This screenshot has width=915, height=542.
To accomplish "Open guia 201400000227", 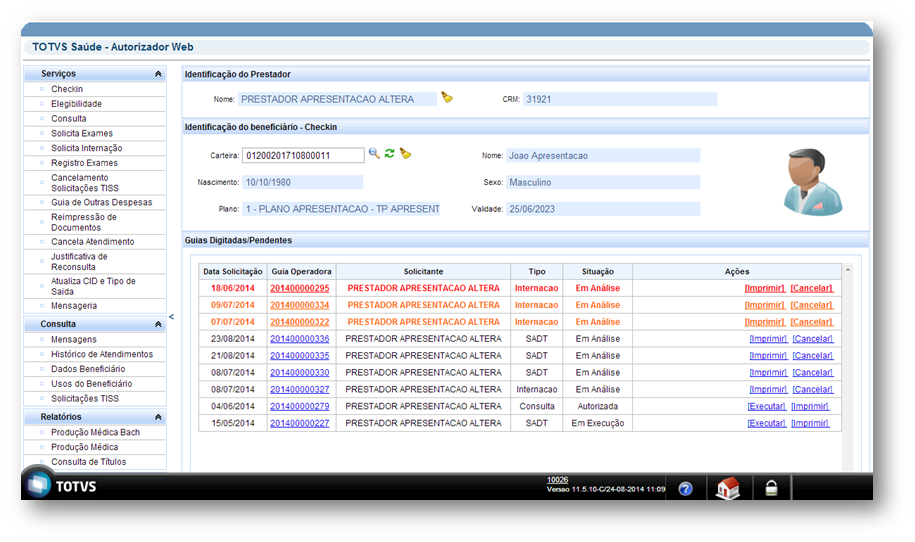I will tap(299, 424).
